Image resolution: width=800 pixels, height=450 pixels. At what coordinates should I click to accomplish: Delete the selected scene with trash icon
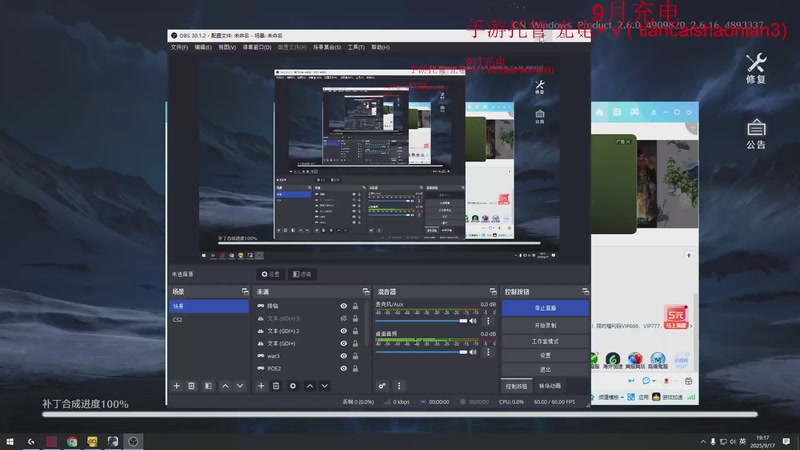(191, 386)
